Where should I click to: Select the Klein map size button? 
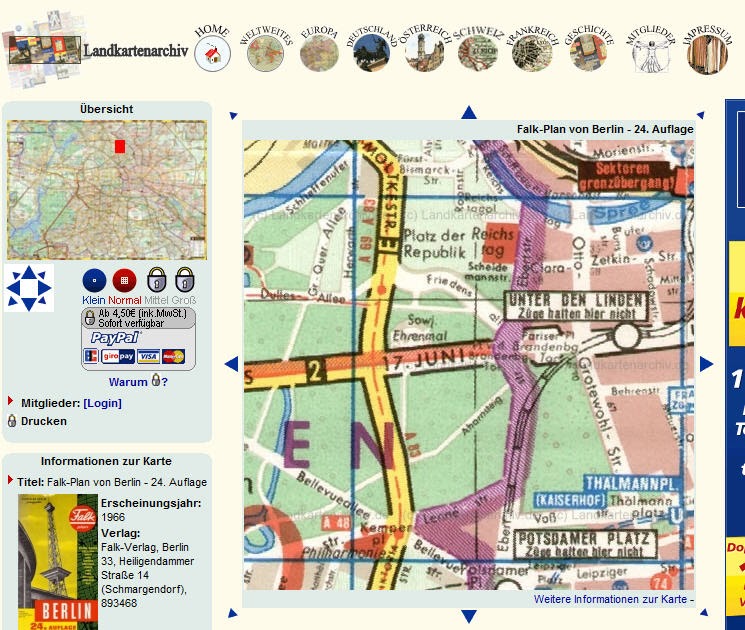[94, 281]
